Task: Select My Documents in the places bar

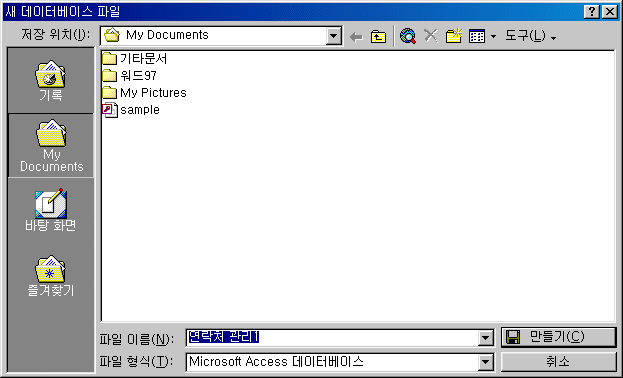Action: click(x=51, y=146)
